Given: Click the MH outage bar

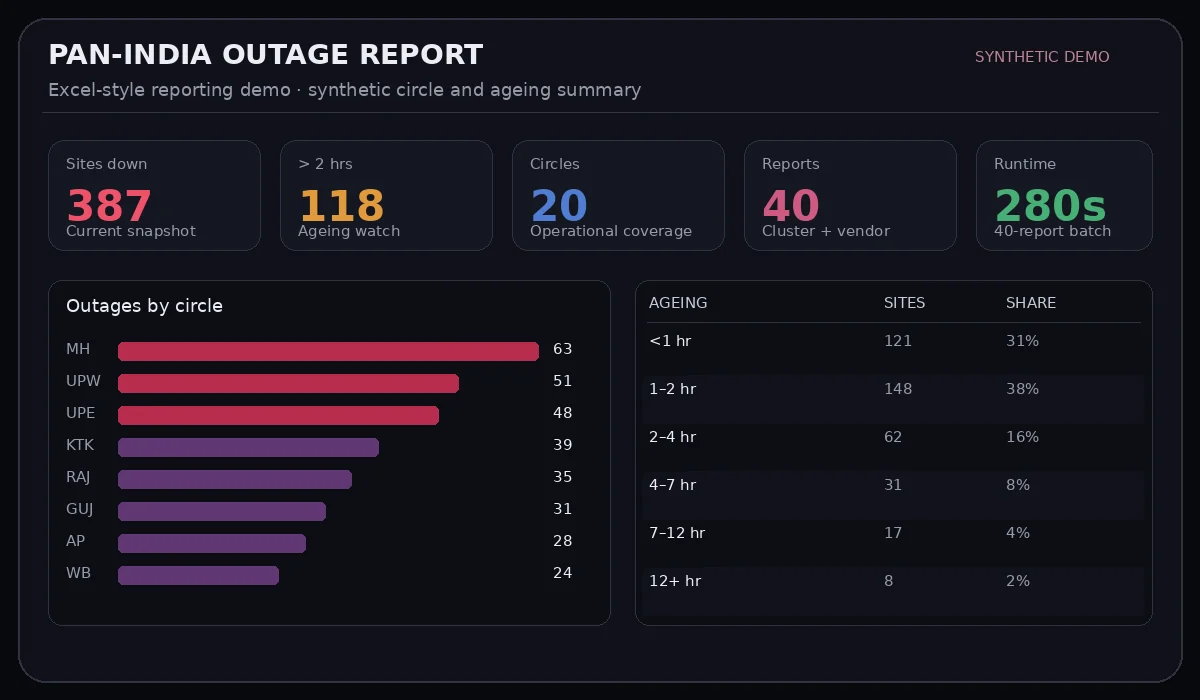Looking at the screenshot, I should [328, 351].
